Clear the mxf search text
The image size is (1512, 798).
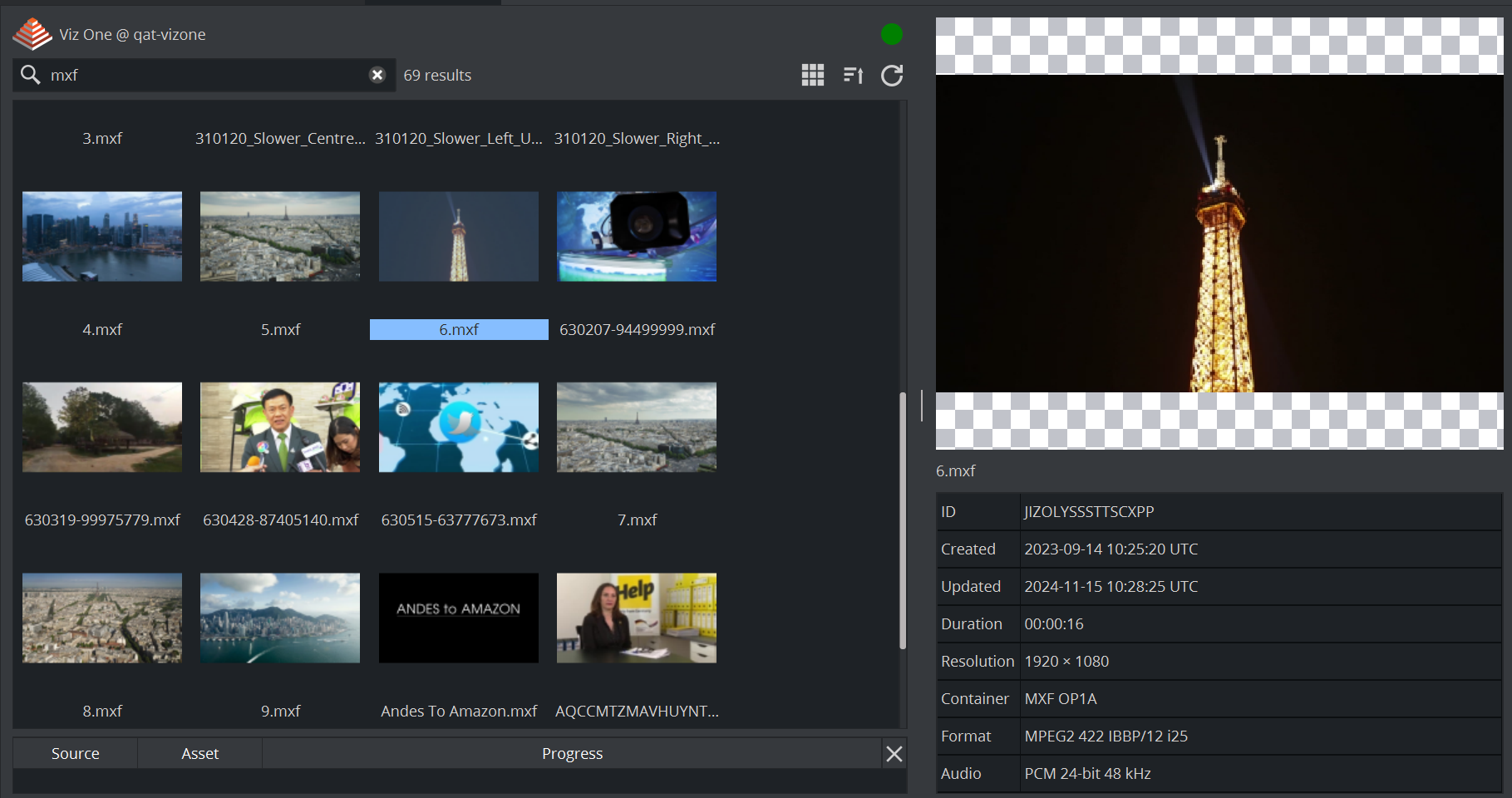(377, 75)
